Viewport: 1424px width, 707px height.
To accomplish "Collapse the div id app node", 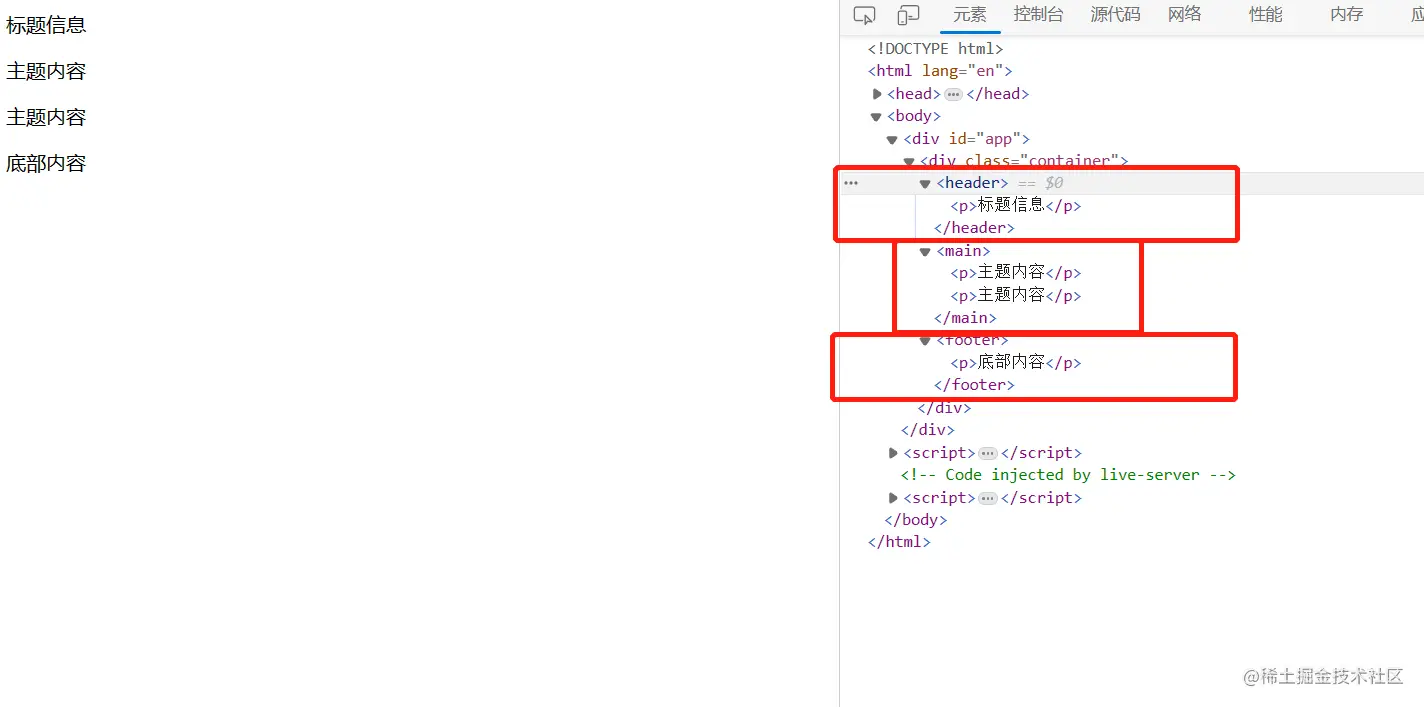I will pyautogui.click(x=892, y=140).
